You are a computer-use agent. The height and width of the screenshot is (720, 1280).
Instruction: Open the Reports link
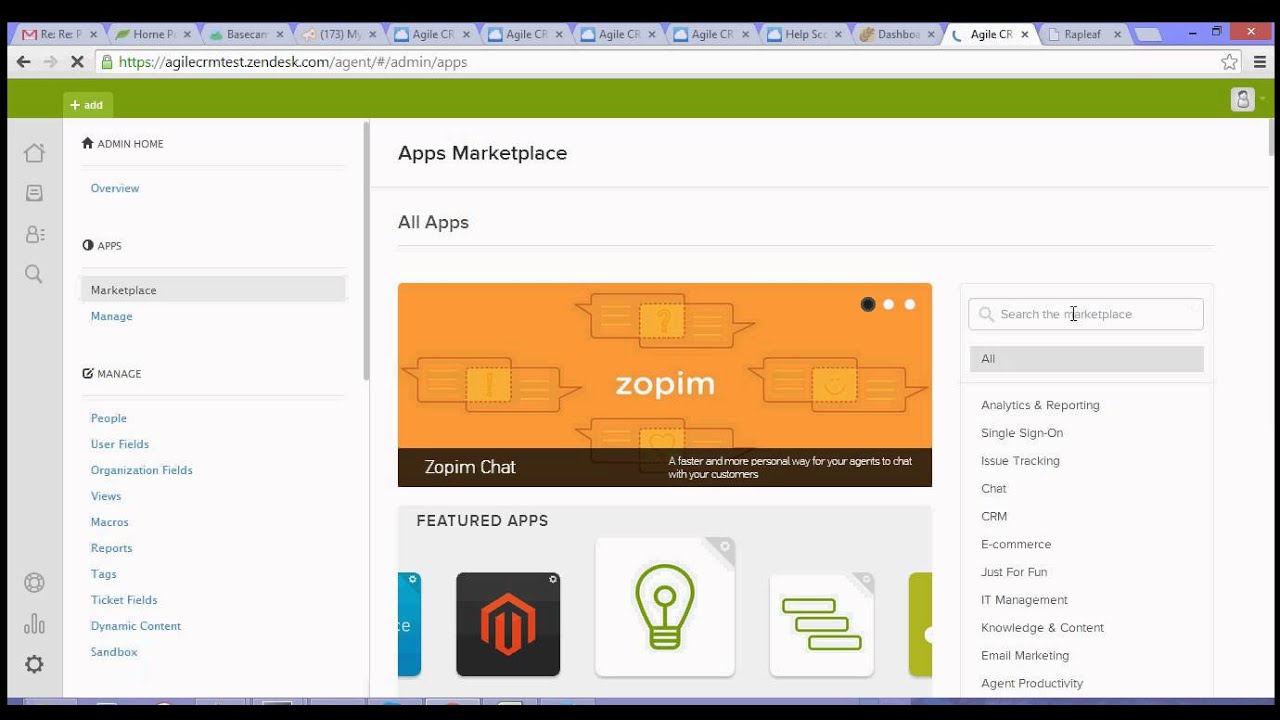(x=112, y=548)
